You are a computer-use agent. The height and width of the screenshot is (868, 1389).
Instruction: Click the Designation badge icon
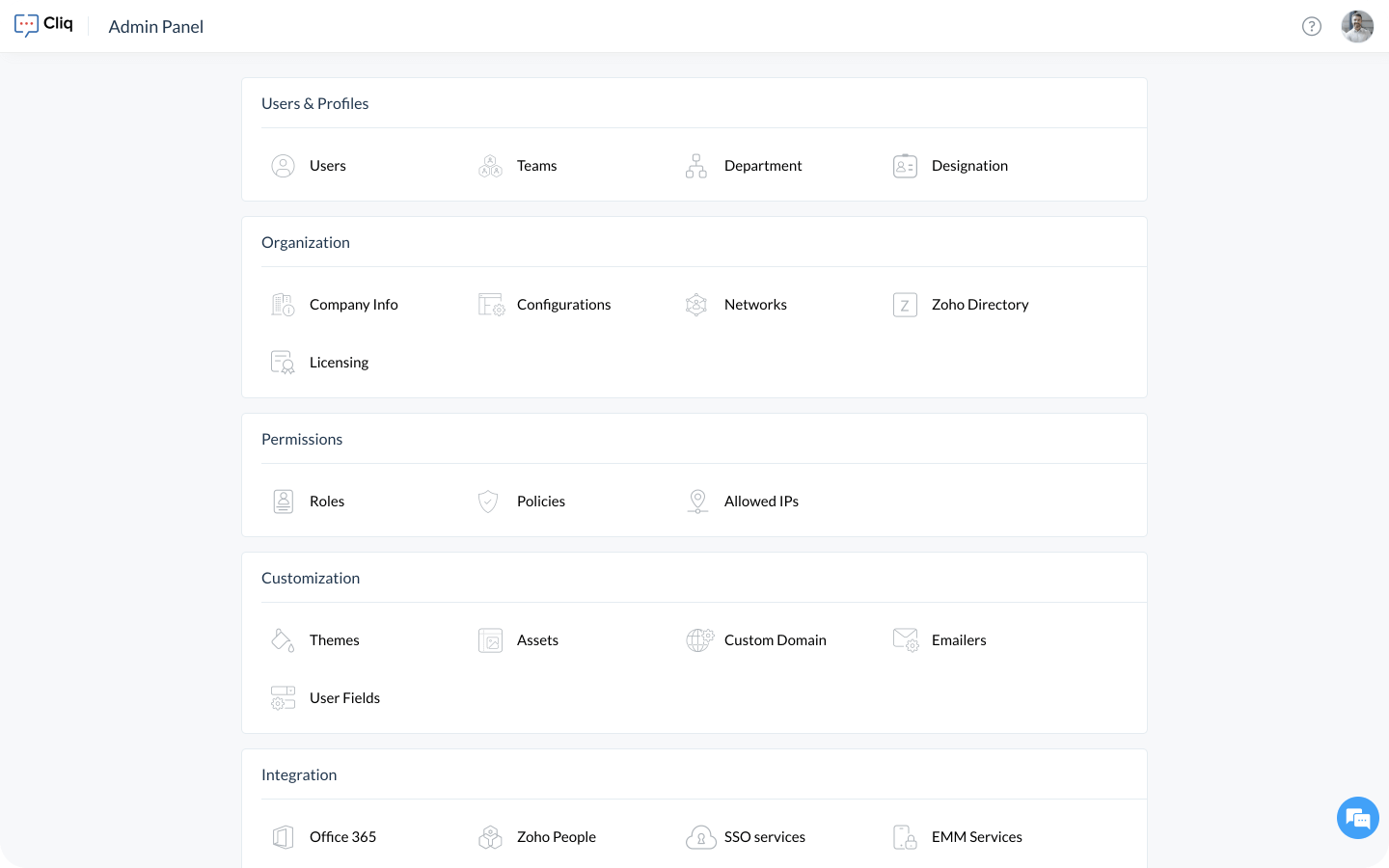coord(905,166)
